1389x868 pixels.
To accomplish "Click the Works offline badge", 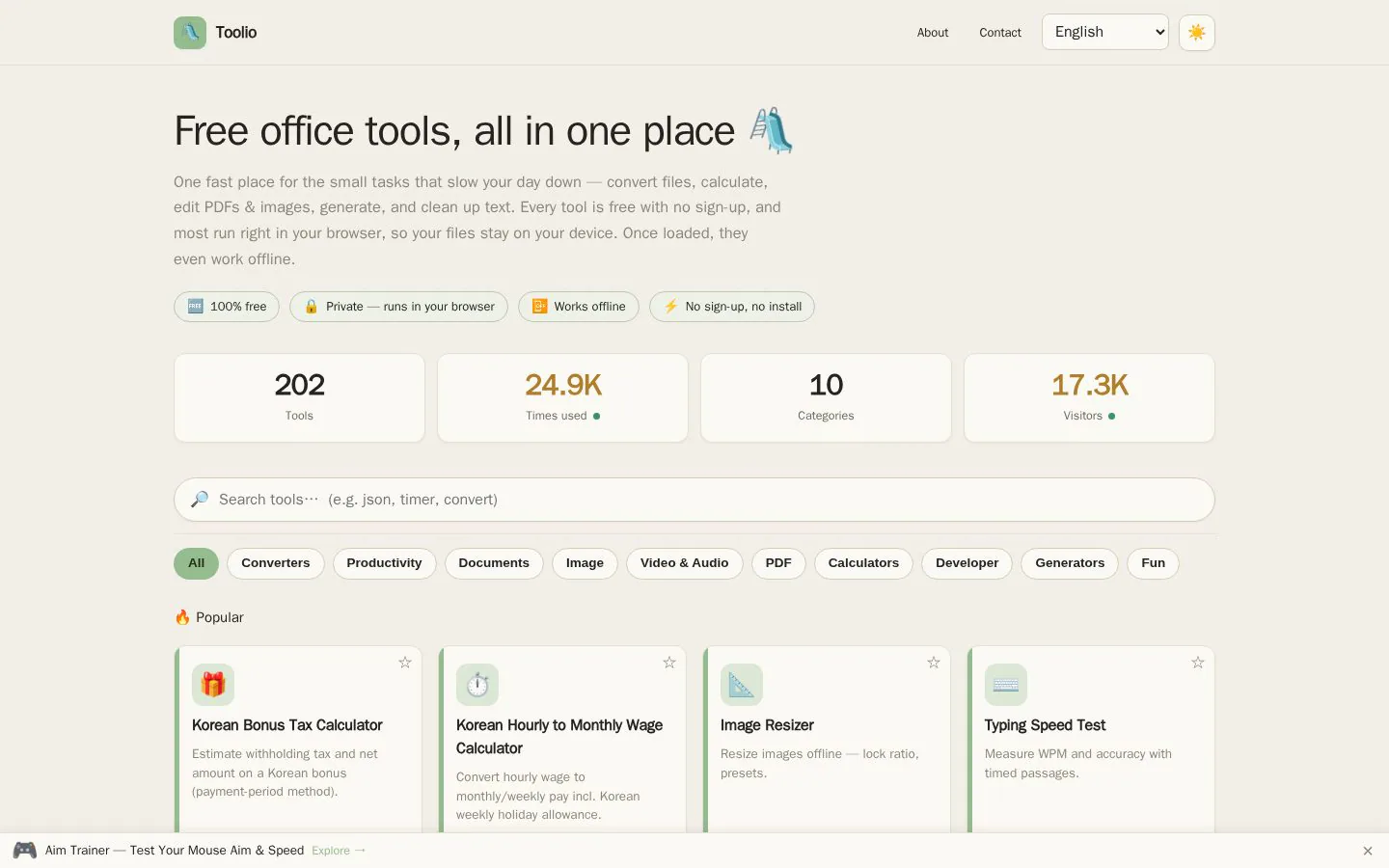I will pos(579,307).
